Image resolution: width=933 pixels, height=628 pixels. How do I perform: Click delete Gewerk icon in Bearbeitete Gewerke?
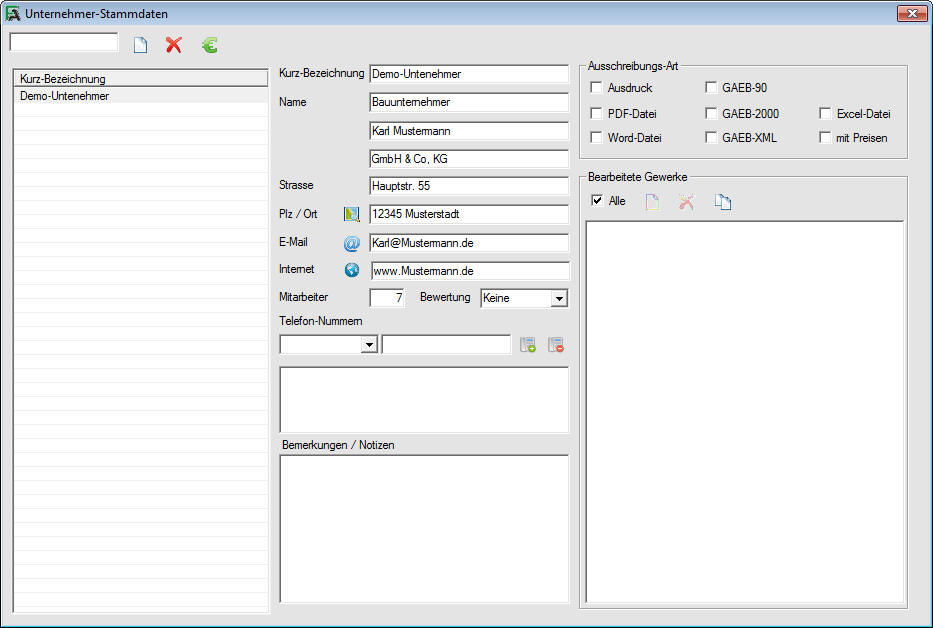click(x=687, y=202)
